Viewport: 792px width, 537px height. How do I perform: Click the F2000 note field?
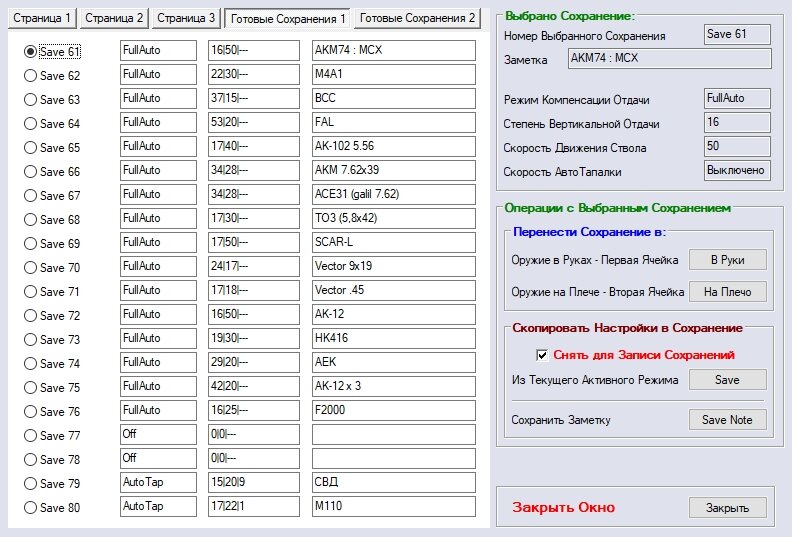tap(394, 410)
